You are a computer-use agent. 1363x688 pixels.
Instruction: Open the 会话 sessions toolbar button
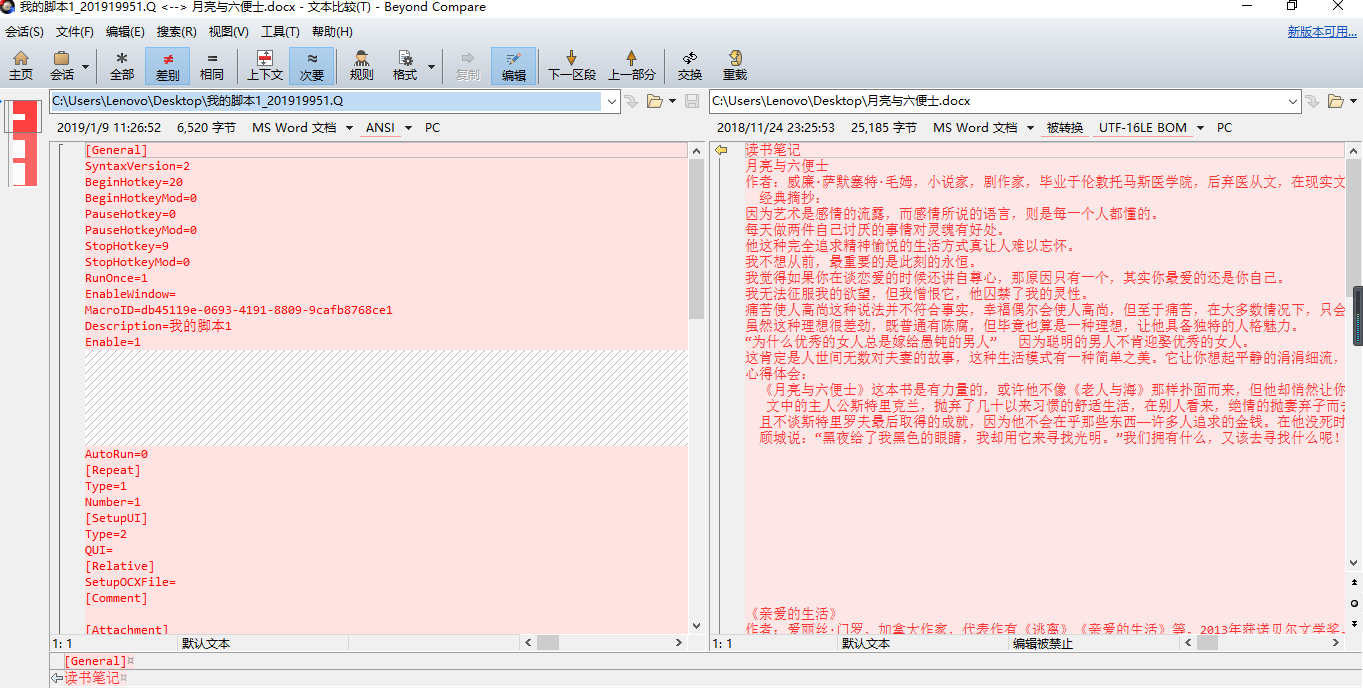pos(62,65)
